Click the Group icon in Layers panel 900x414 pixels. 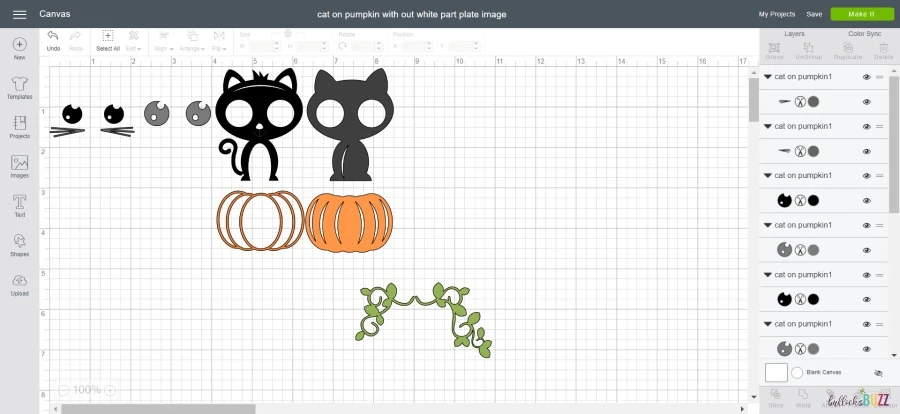[x=774, y=48]
